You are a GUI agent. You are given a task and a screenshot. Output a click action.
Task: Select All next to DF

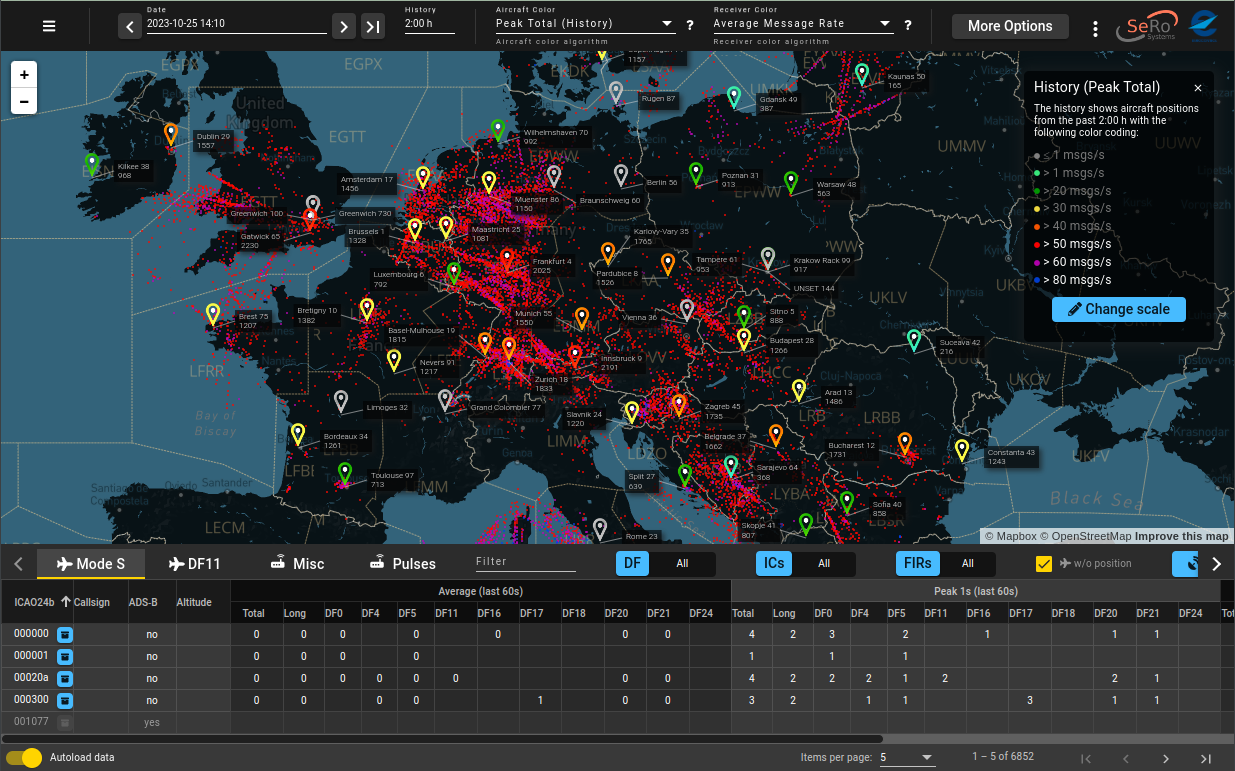682,563
